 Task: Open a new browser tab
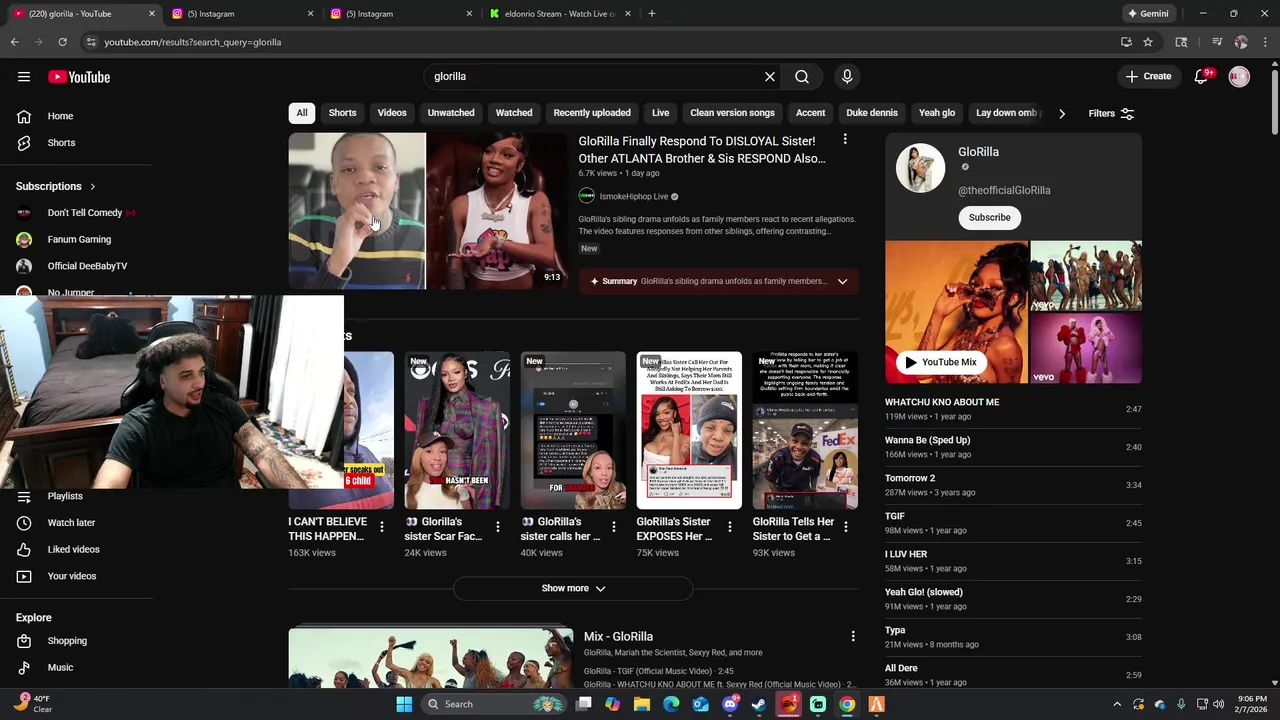click(652, 14)
